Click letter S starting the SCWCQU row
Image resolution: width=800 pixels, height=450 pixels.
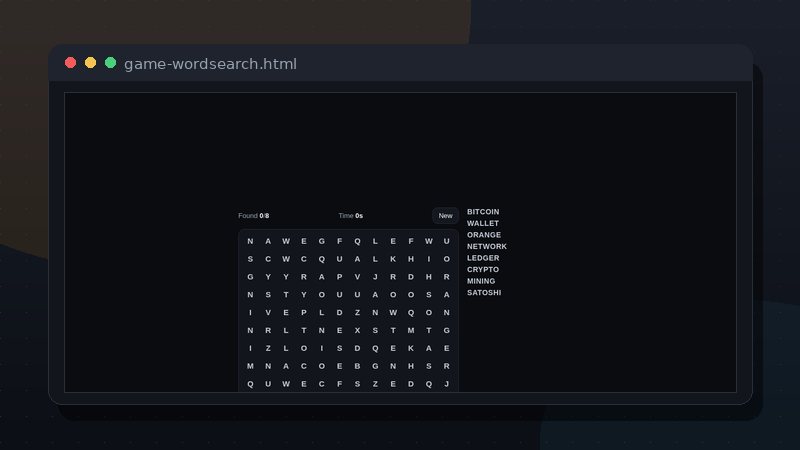(250, 259)
